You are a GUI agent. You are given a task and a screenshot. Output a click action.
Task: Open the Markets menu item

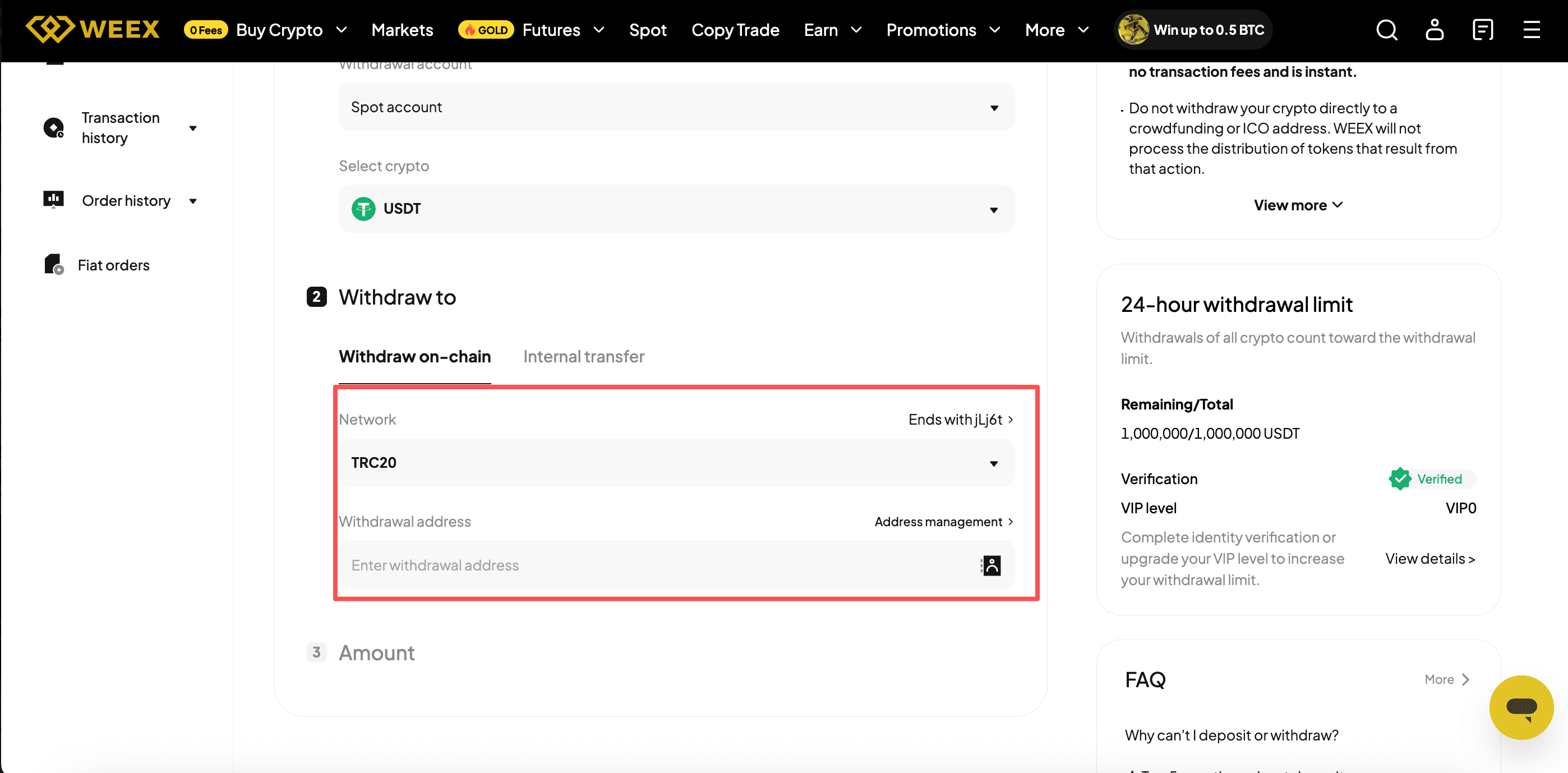point(402,30)
